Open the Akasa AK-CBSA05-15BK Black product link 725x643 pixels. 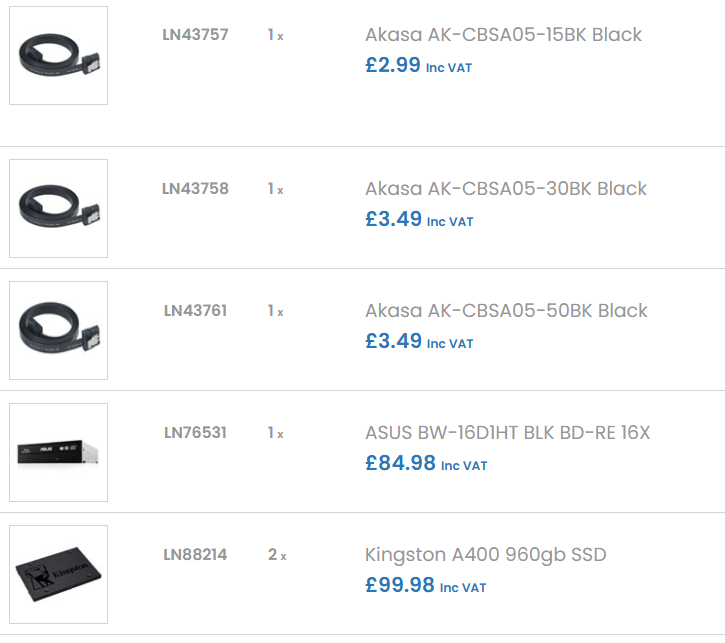click(503, 35)
